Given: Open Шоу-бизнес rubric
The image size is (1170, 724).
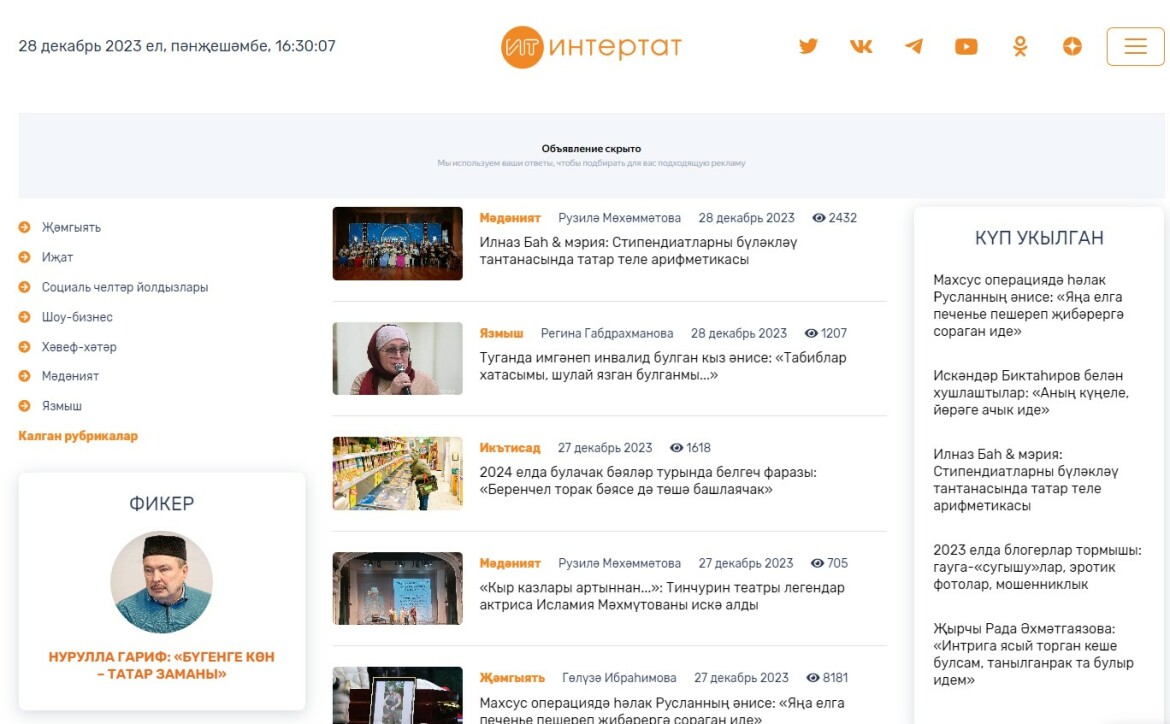Looking at the screenshot, I should 77,317.
